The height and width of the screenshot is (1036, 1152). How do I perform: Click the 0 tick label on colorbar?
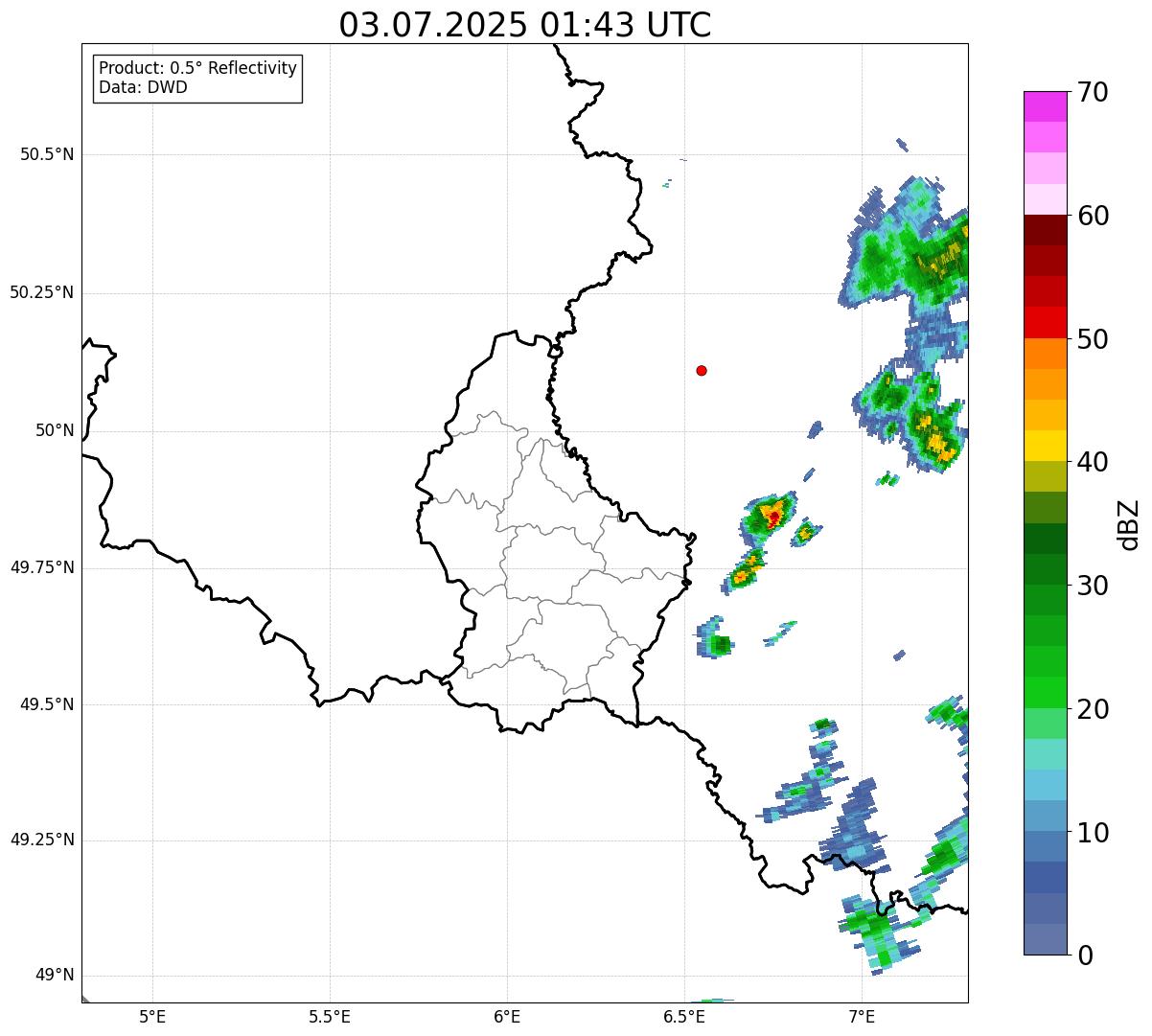click(x=1085, y=955)
